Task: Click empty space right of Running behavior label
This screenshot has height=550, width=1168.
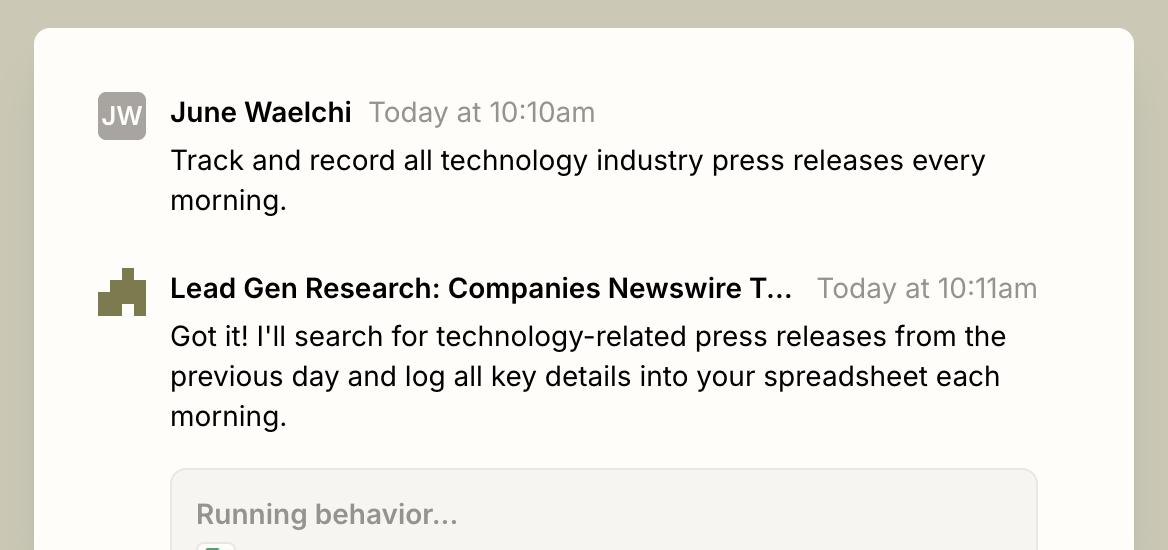Action: [745, 514]
